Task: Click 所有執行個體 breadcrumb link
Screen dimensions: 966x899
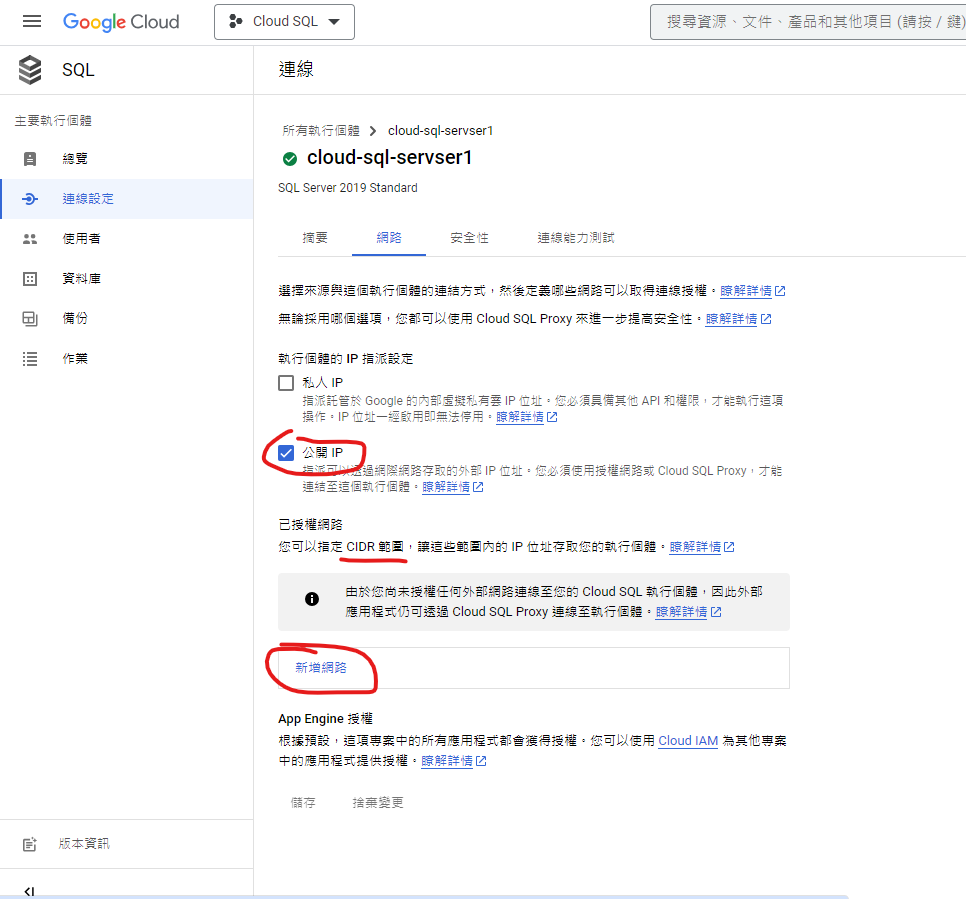Action: 320,131
